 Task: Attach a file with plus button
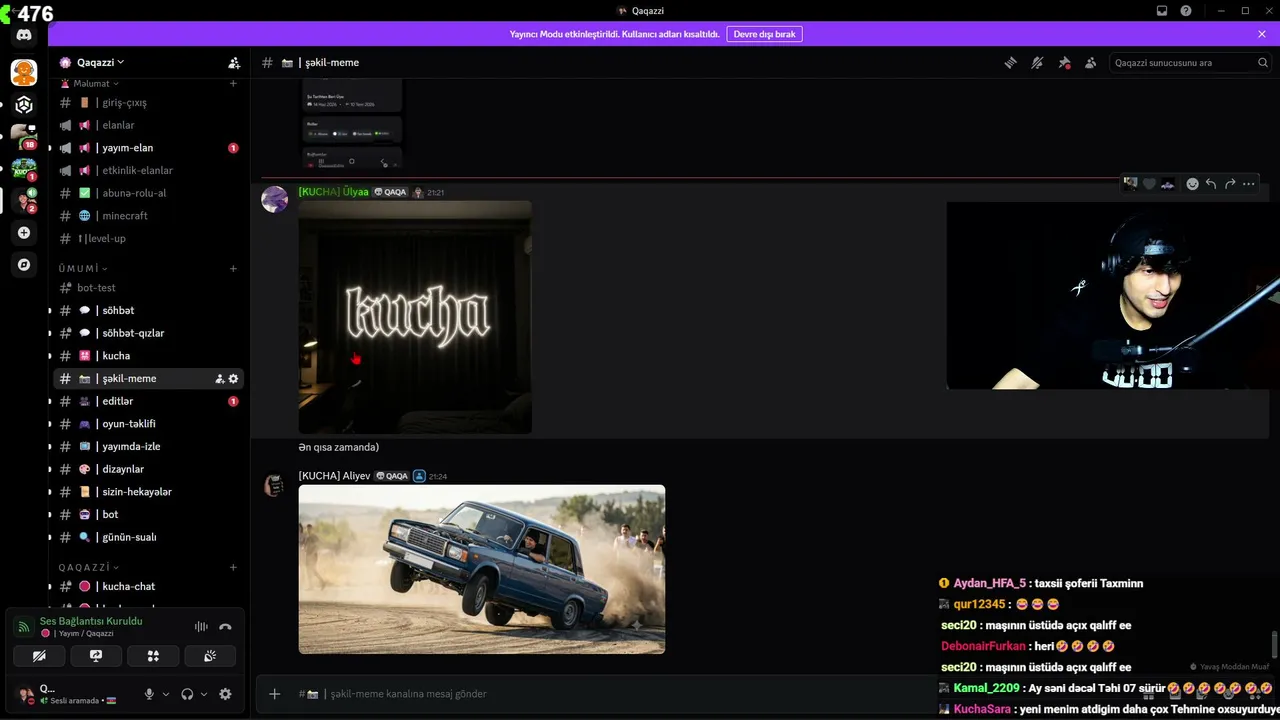pos(275,694)
